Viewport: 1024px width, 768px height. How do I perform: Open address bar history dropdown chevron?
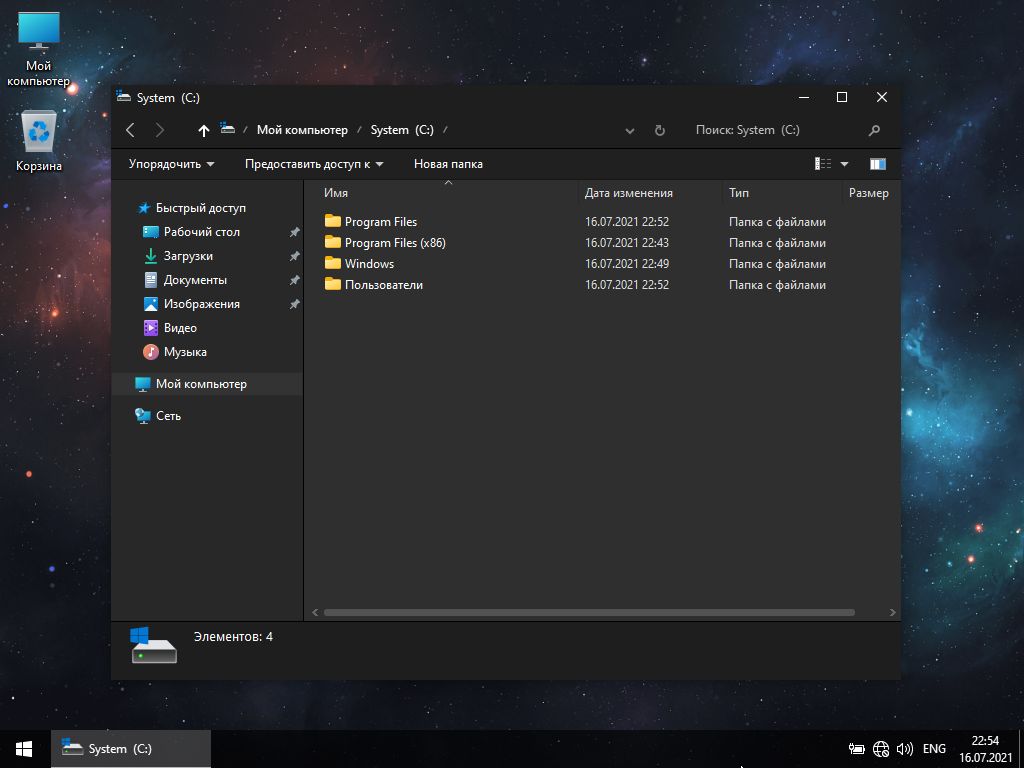(629, 130)
